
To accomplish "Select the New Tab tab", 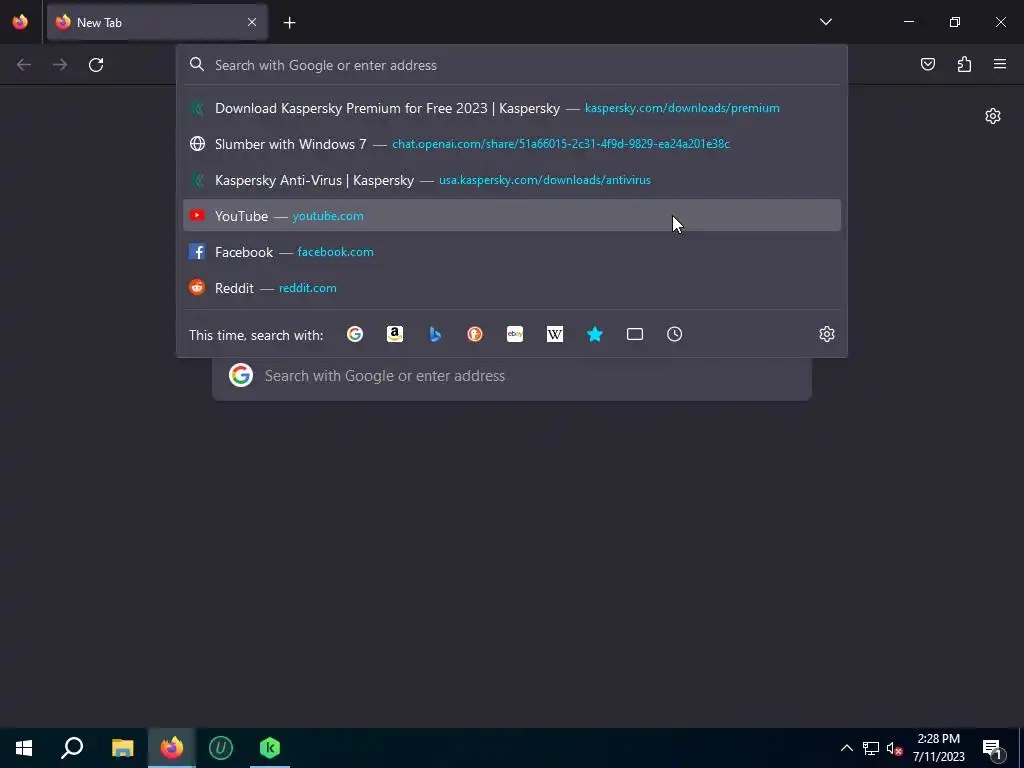I will pos(157,22).
